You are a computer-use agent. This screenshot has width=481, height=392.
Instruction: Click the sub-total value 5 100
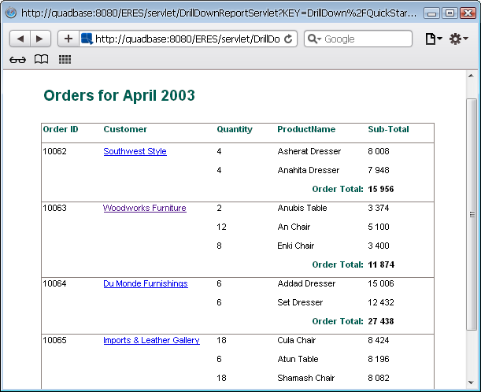378,227
